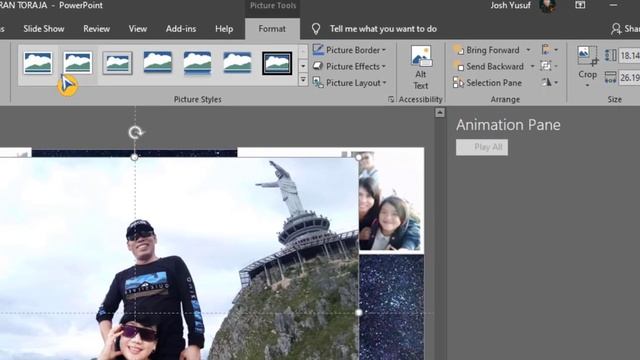Expand the Bring Forward dropdown arrow
The image size is (640, 360).
point(528,50)
